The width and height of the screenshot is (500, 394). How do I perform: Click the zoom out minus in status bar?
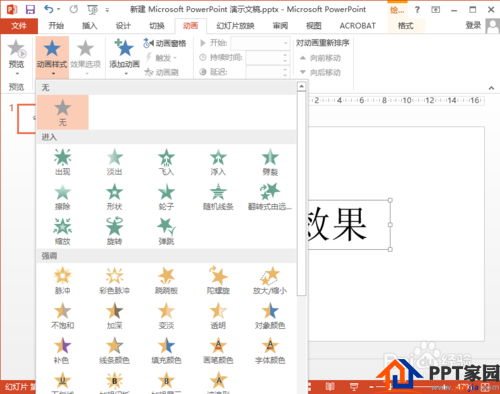372,387
